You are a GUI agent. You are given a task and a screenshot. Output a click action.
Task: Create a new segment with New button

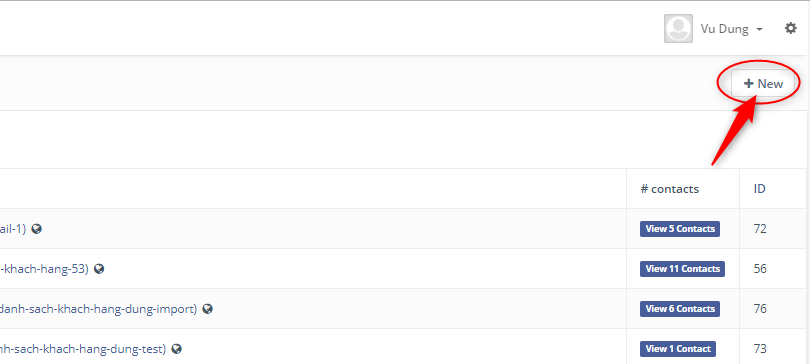click(763, 84)
